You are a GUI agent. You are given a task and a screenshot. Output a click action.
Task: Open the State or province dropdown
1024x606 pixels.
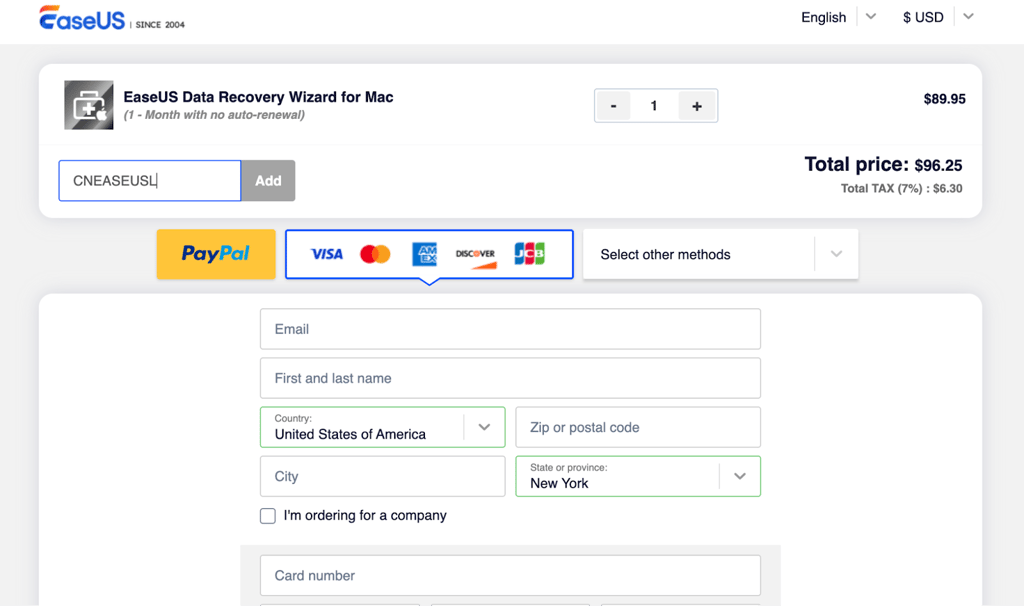tap(638, 476)
